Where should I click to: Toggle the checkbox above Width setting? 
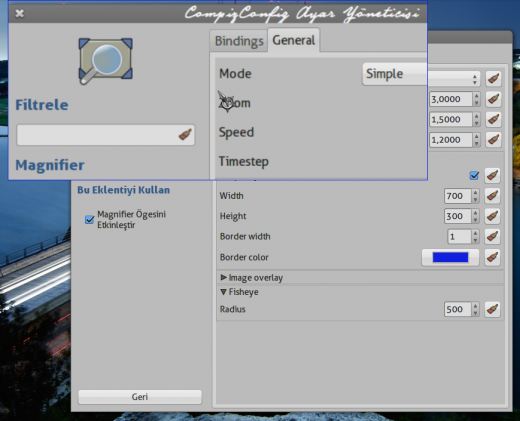click(474, 175)
